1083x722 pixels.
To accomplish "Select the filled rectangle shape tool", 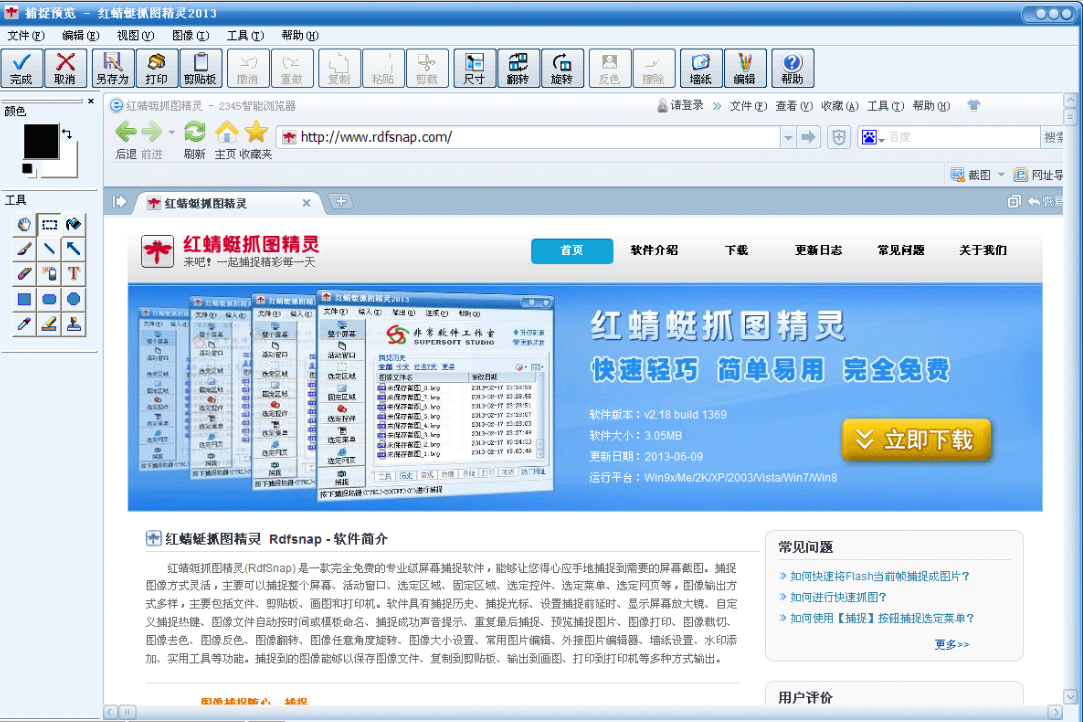I will pyautogui.click(x=24, y=299).
